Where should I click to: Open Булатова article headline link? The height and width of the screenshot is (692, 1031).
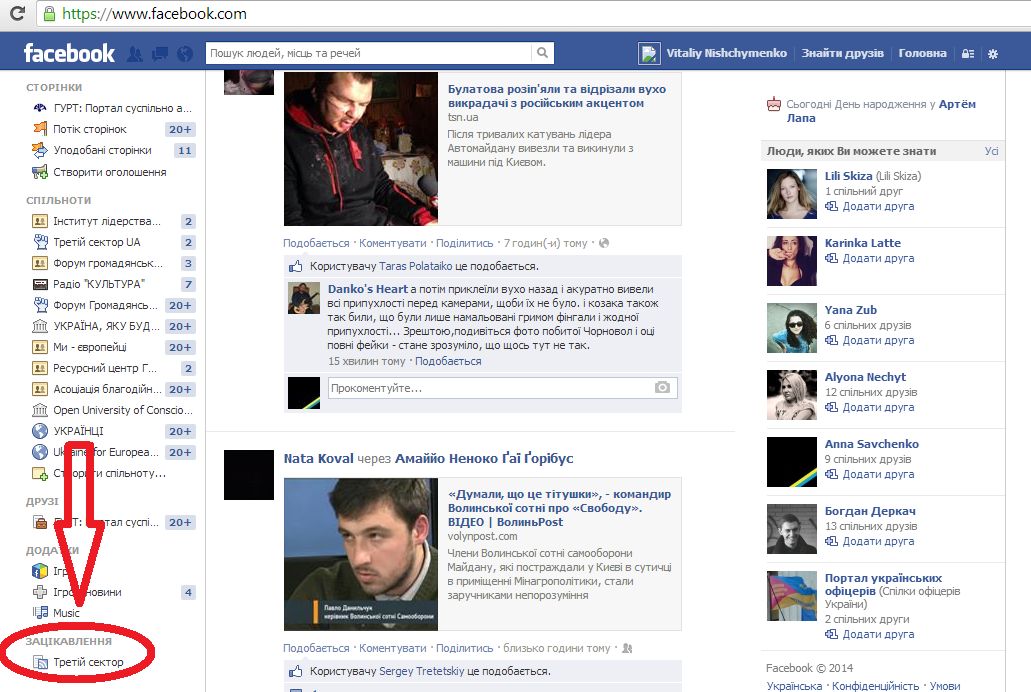(557, 96)
